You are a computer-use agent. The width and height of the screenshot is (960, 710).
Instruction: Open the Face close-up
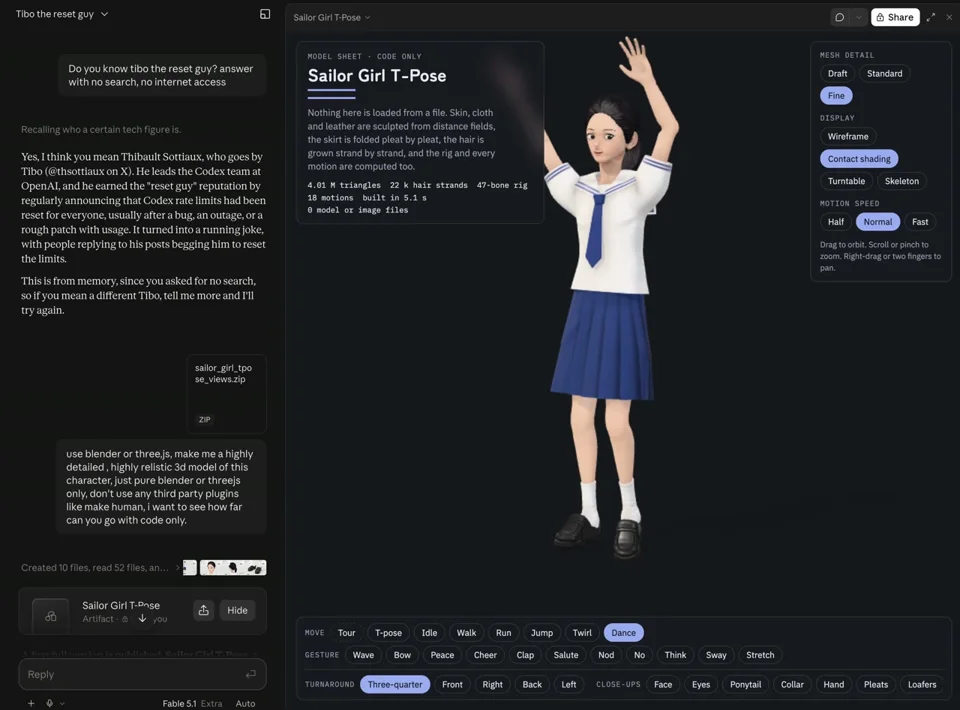click(x=662, y=684)
